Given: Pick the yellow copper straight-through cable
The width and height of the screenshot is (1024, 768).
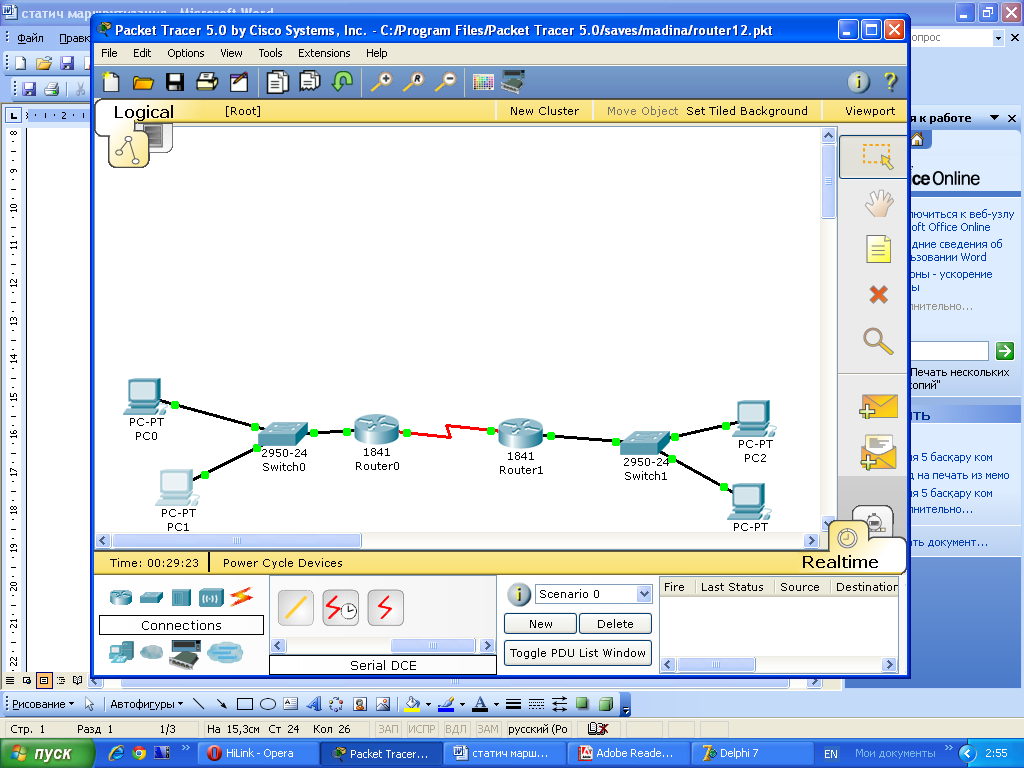Looking at the screenshot, I should pyautogui.click(x=296, y=607).
